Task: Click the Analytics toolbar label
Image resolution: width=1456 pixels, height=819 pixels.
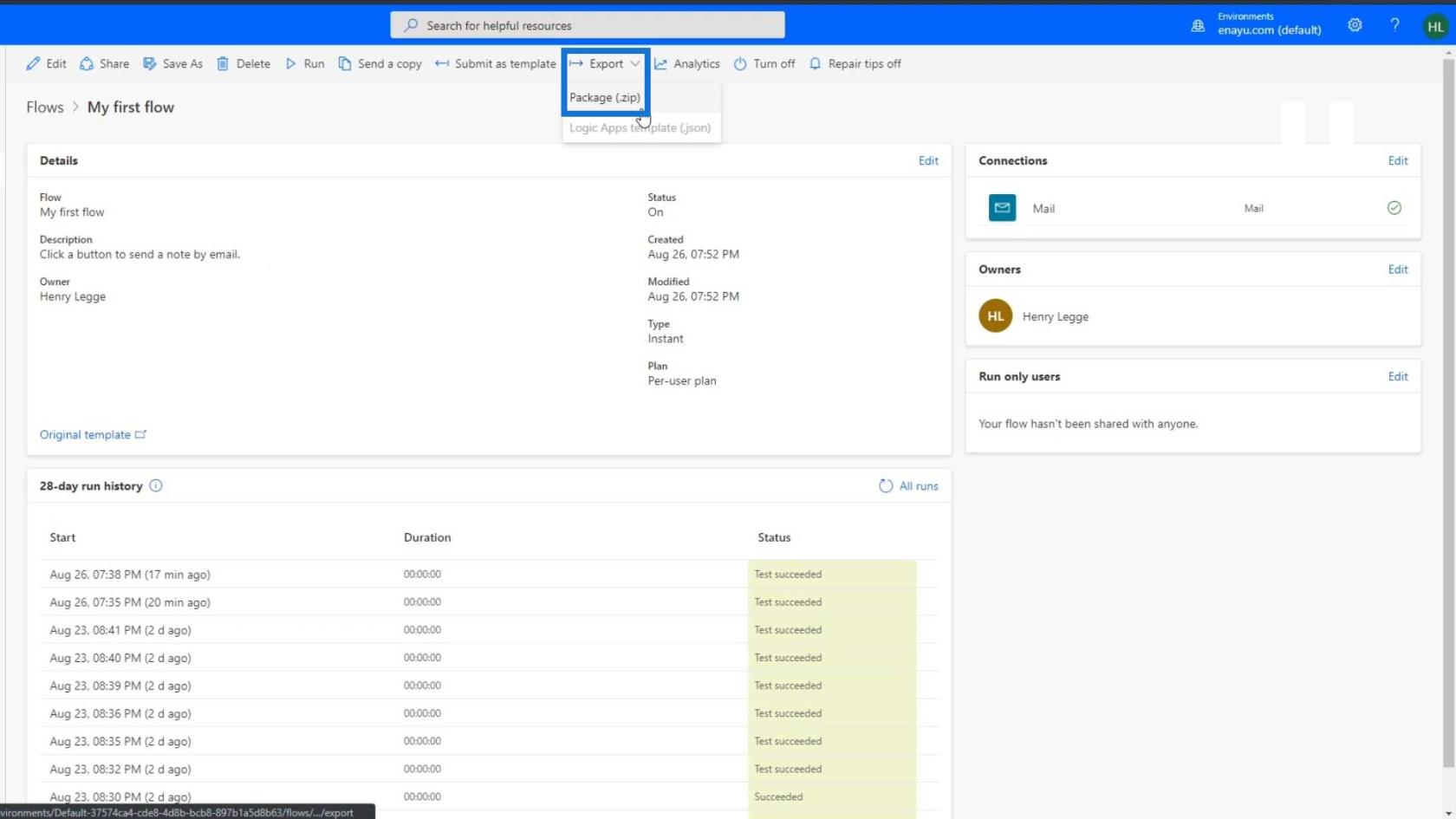Action: [x=697, y=63]
